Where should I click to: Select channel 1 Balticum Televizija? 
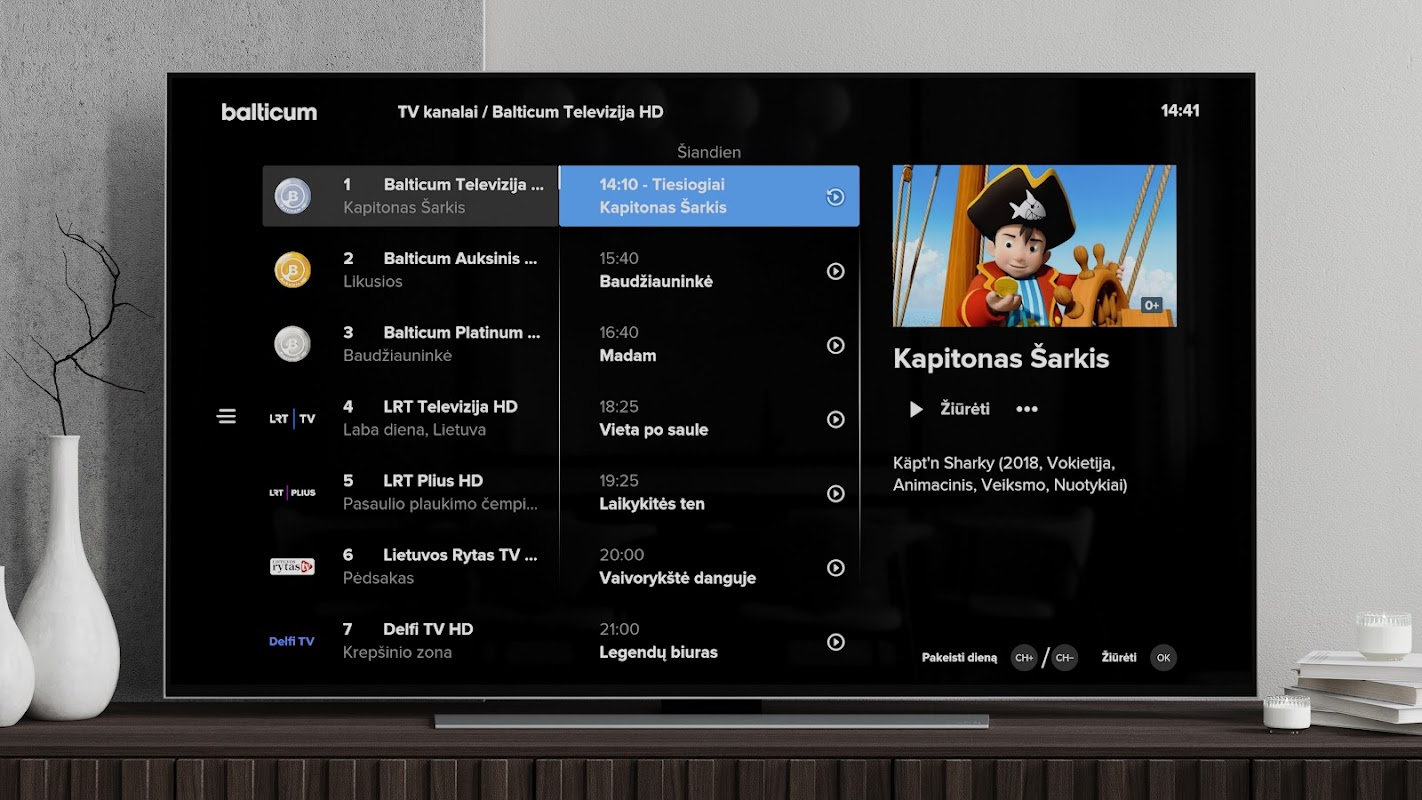410,196
